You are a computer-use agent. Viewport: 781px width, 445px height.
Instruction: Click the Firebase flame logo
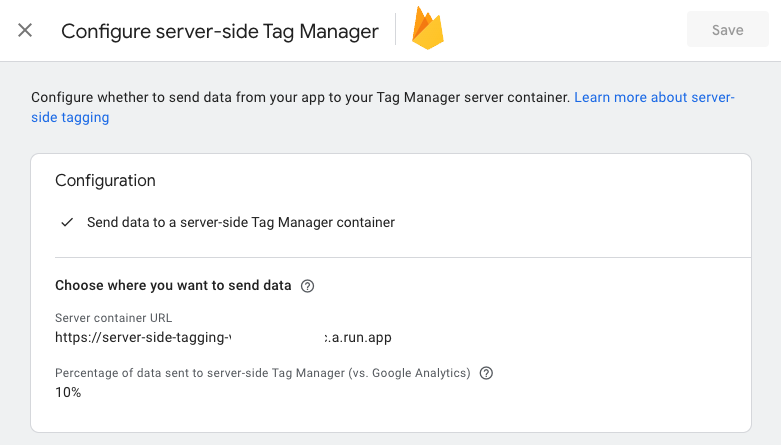coord(427,28)
